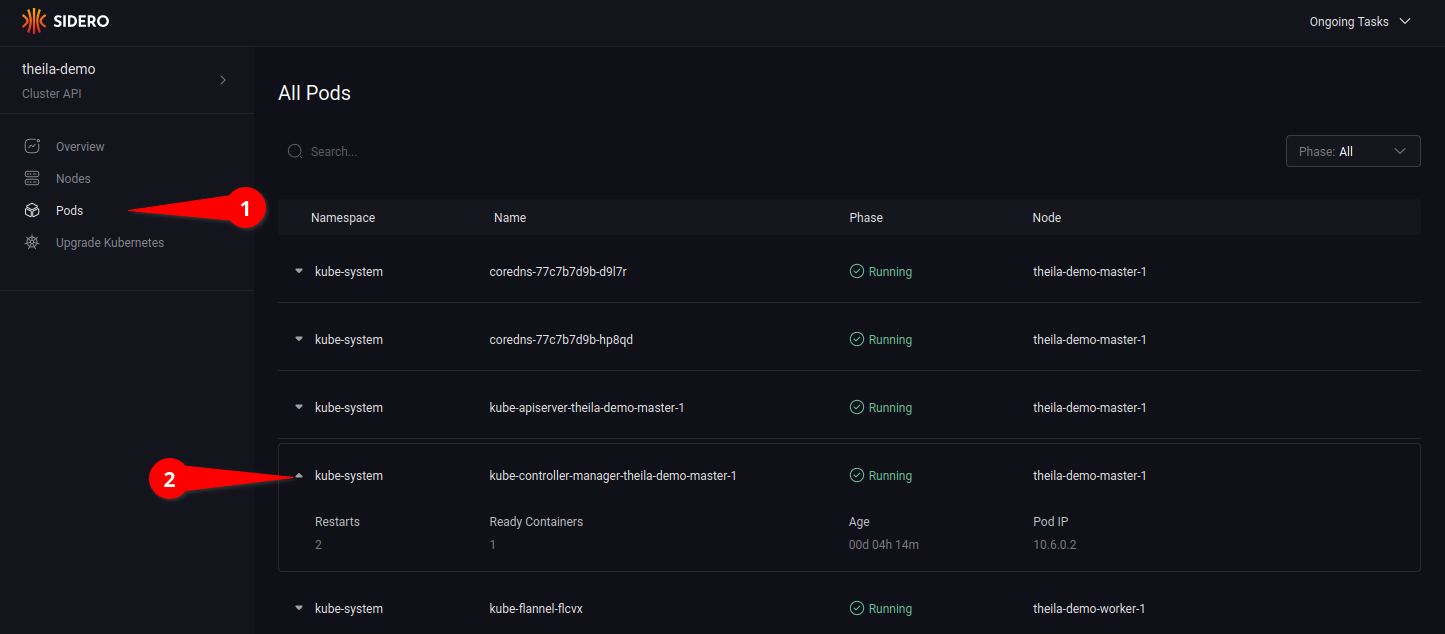Click the search magnifier icon
The height and width of the screenshot is (634, 1445).
tap(295, 152)
